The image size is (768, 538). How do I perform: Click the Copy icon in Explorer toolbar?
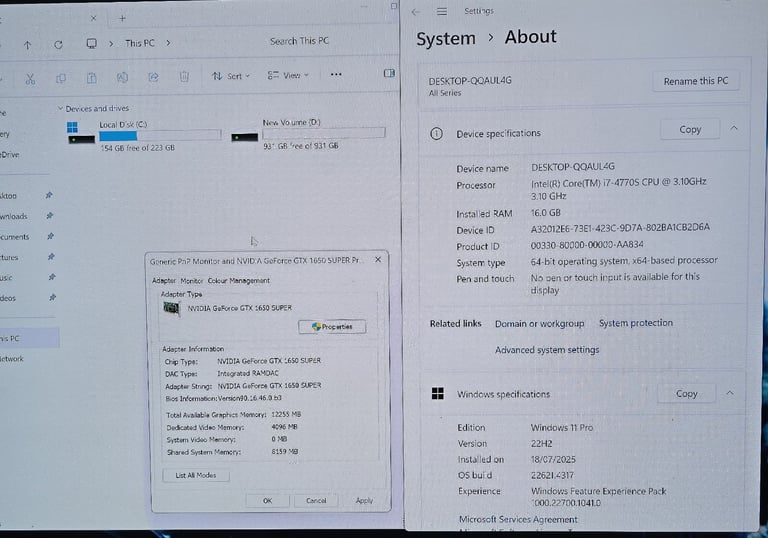coord(61,78)
